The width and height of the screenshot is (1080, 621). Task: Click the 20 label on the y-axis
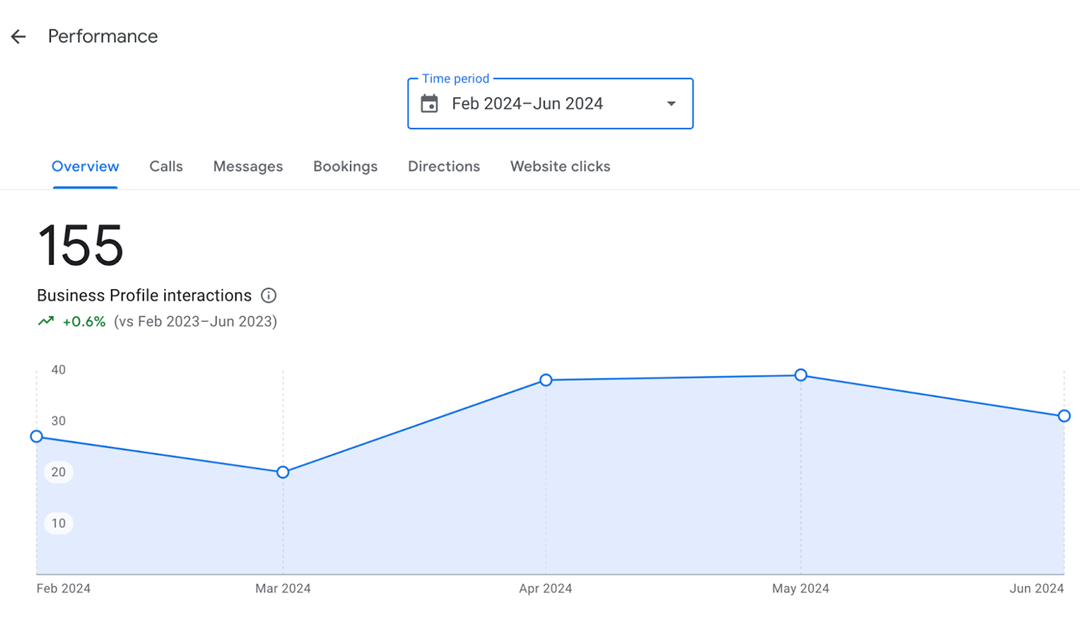58,472
